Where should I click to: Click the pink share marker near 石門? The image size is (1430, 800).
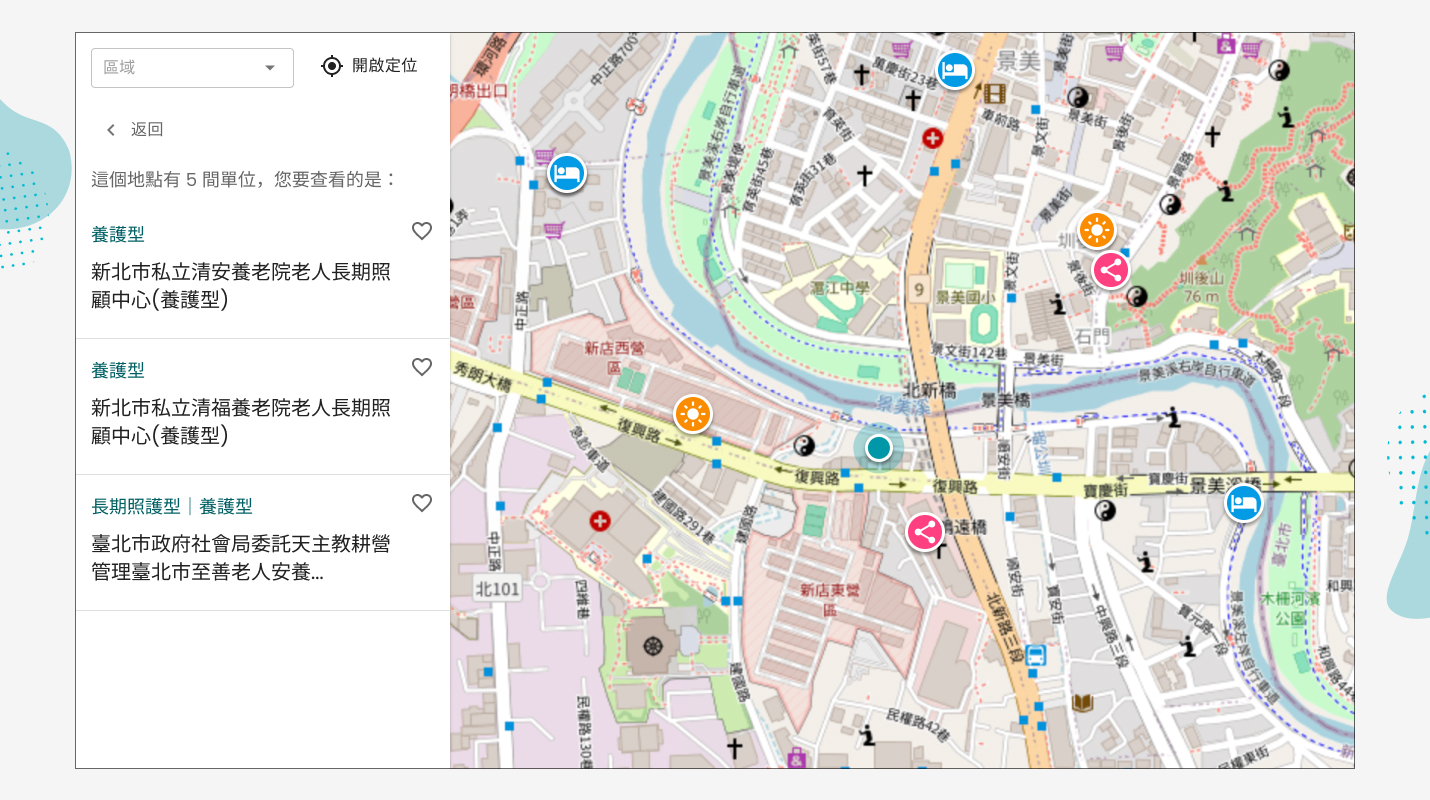1110,270
